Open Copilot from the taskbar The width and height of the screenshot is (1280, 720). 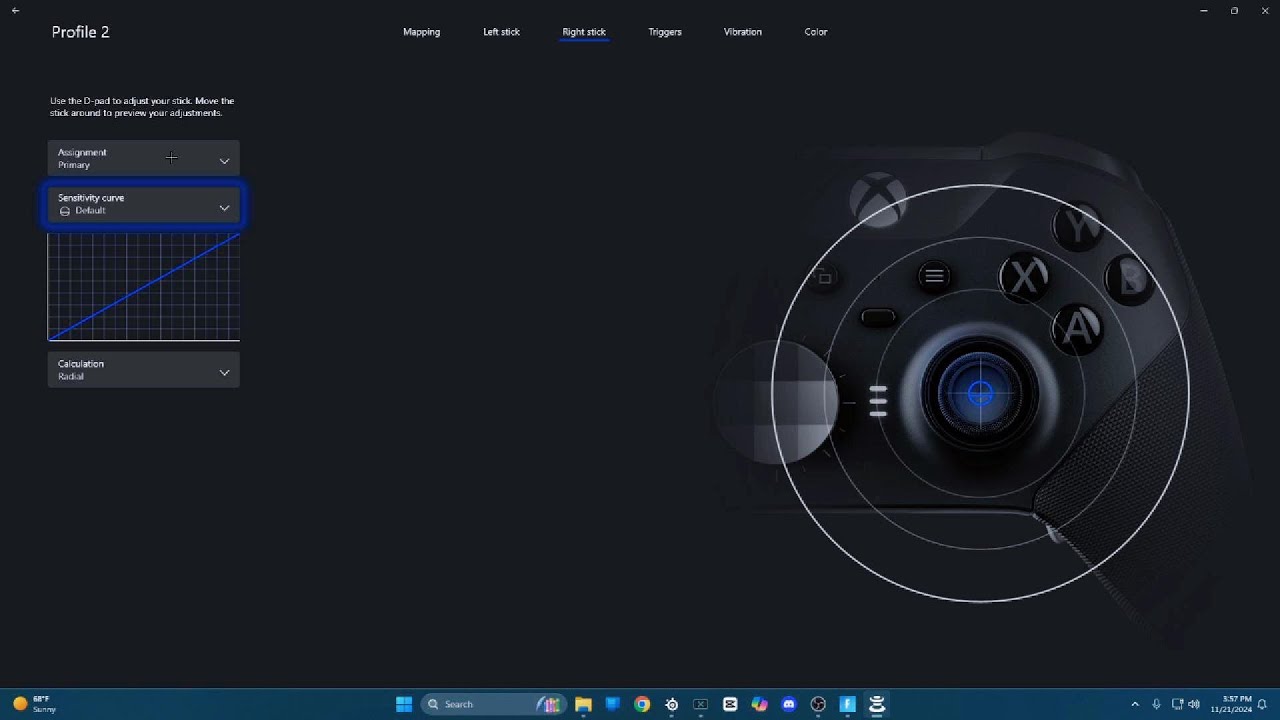coord(759,704)
